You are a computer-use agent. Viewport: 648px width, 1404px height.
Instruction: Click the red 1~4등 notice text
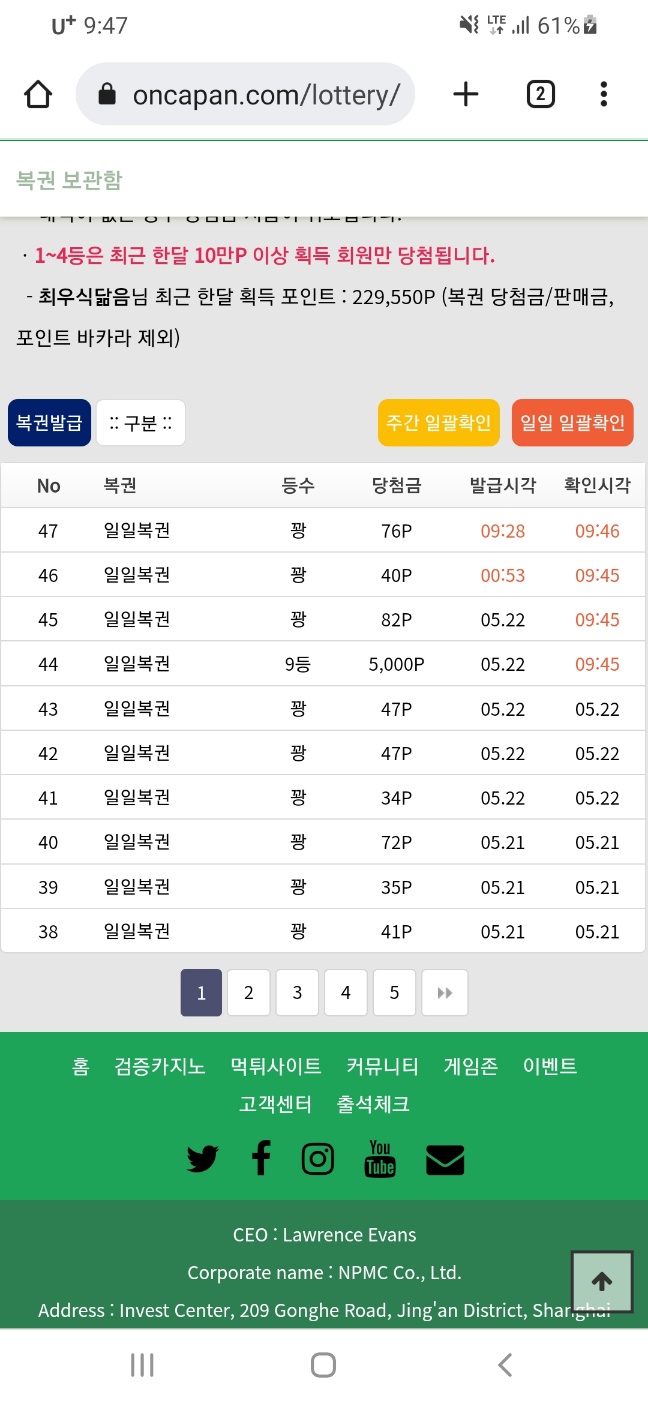[x=265, y=256]
